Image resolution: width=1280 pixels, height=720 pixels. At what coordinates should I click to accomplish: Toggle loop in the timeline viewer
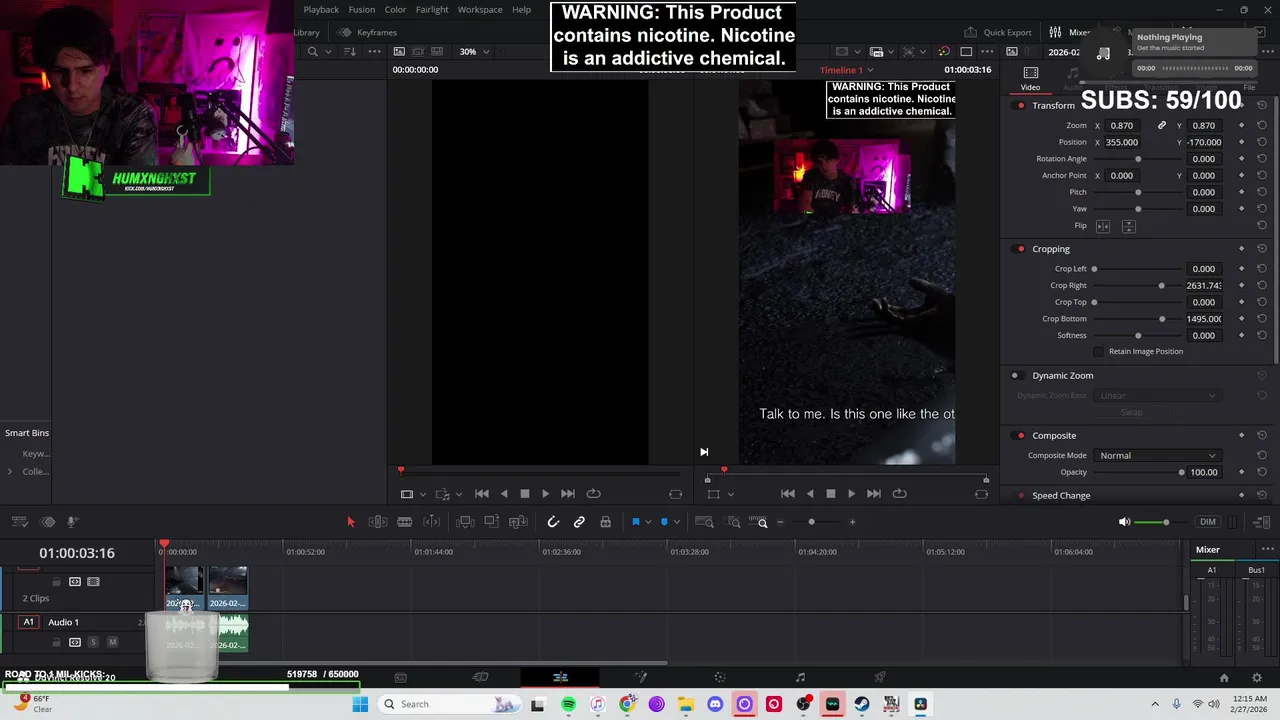899,494
